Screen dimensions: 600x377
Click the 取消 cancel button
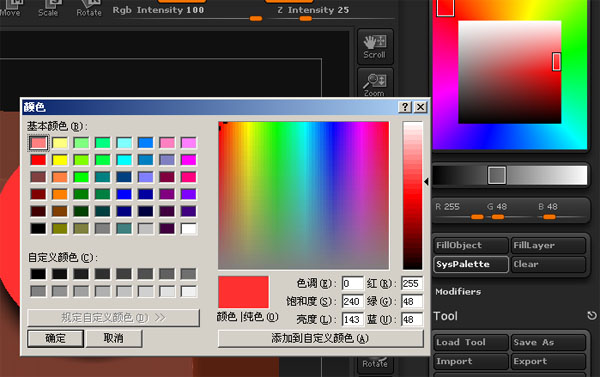pyautogui.click(x=114, y=338)
